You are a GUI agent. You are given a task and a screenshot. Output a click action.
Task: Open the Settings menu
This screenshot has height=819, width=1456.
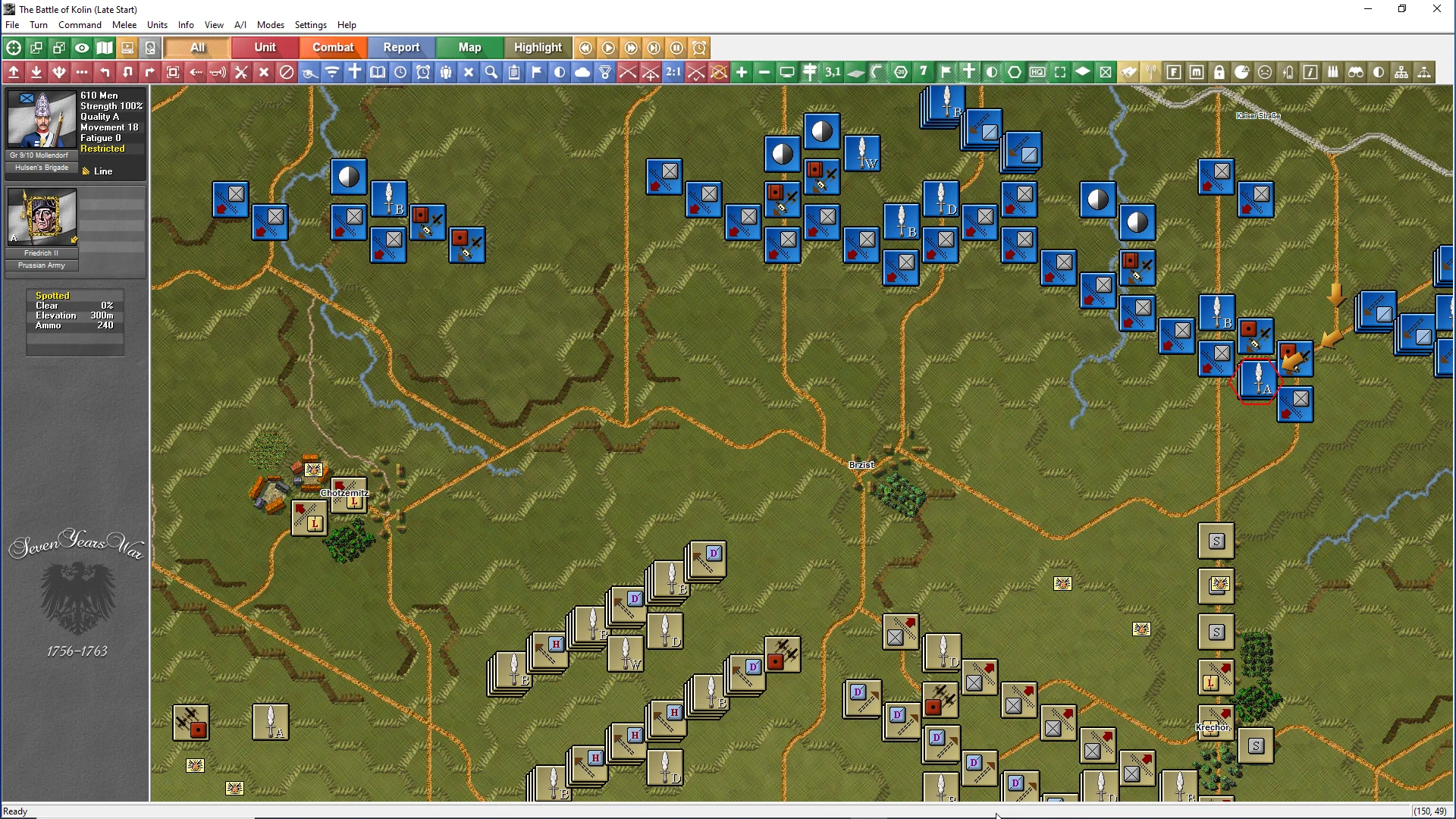click(x=310, y=25)
